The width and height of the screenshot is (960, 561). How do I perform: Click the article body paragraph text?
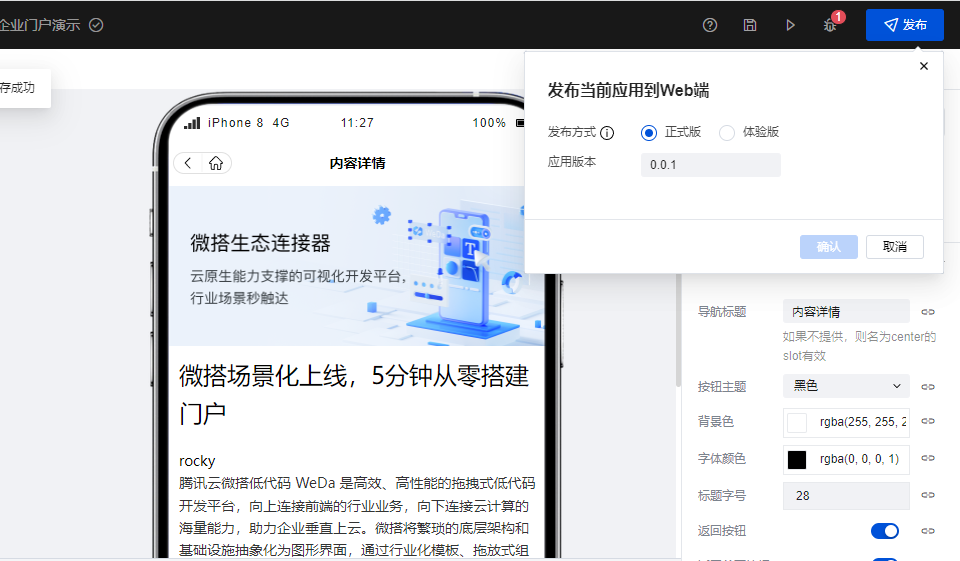[356, 516]
